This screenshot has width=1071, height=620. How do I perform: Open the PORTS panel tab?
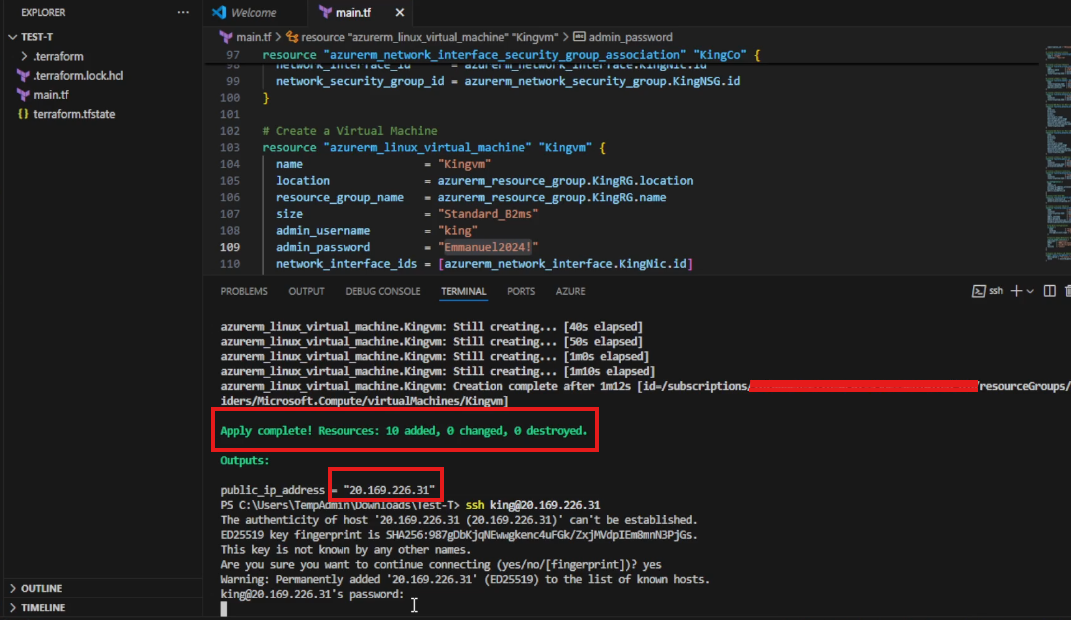520,291
